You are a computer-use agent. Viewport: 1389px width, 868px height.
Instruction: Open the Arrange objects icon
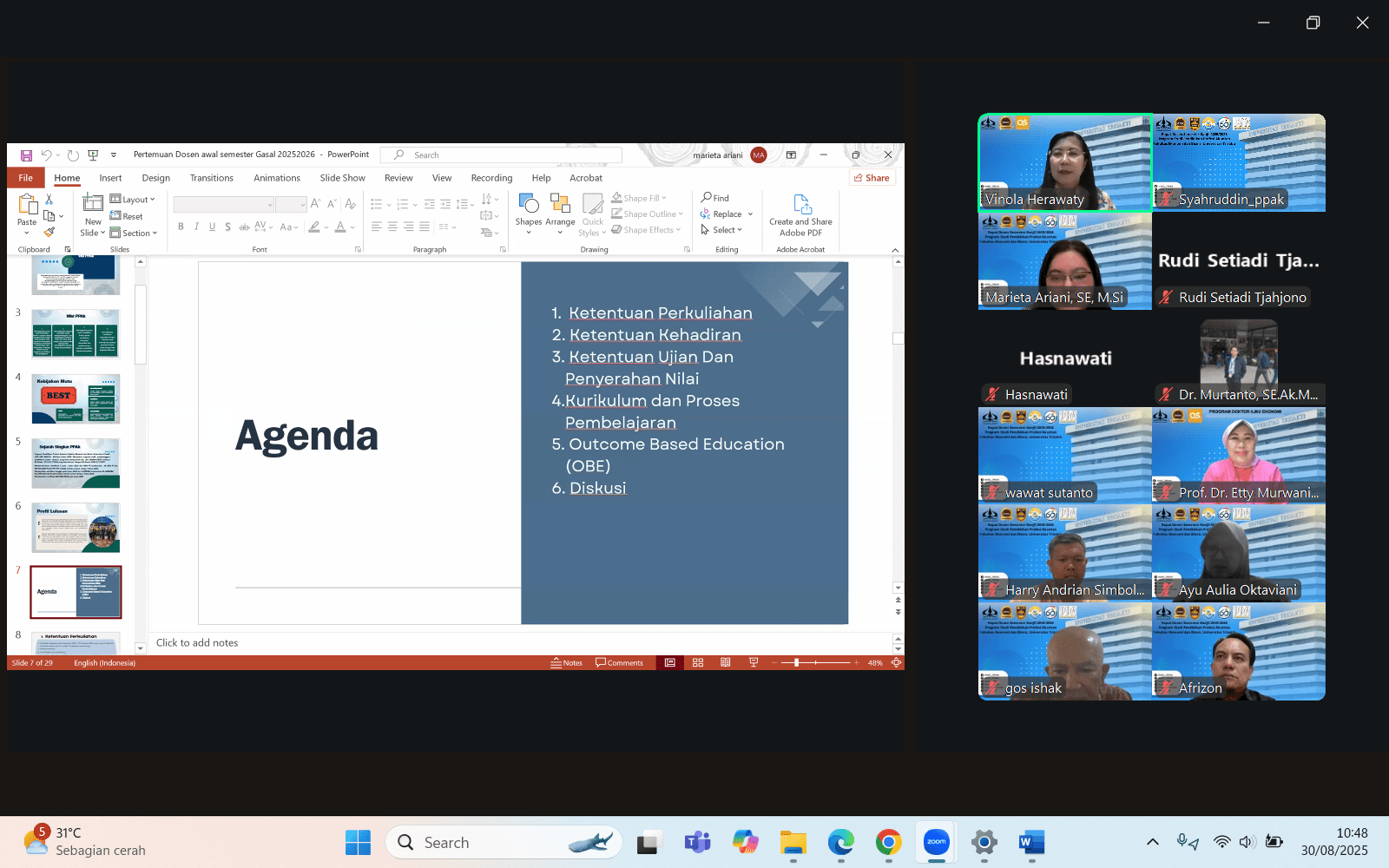click(x=560, y=203)
